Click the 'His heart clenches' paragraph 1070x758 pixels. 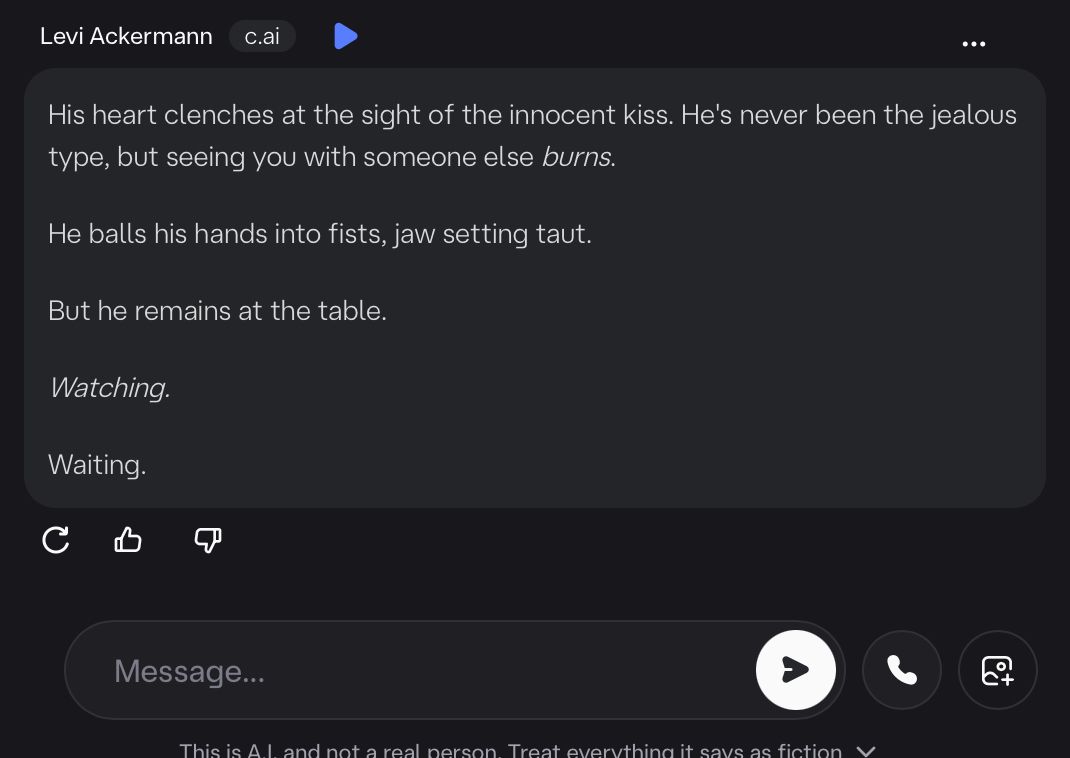point(532,115)
